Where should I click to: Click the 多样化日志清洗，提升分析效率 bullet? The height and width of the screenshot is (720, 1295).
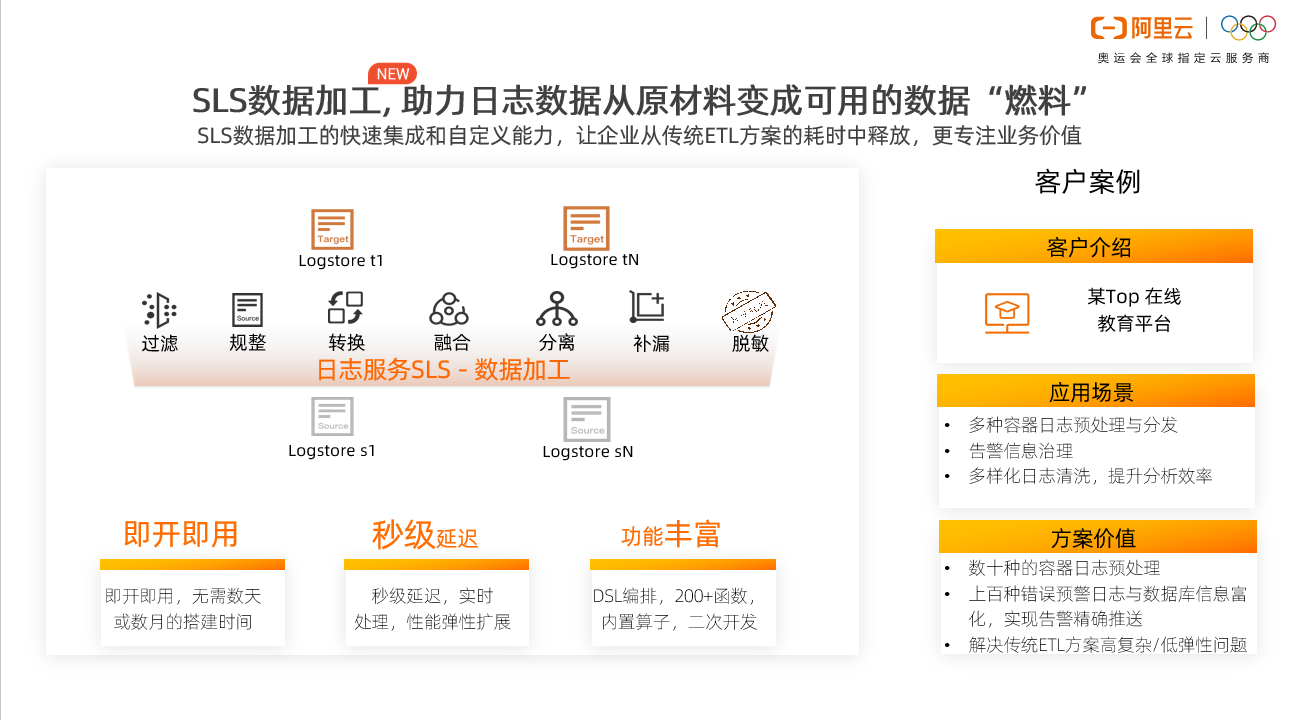coord(1090,476)
